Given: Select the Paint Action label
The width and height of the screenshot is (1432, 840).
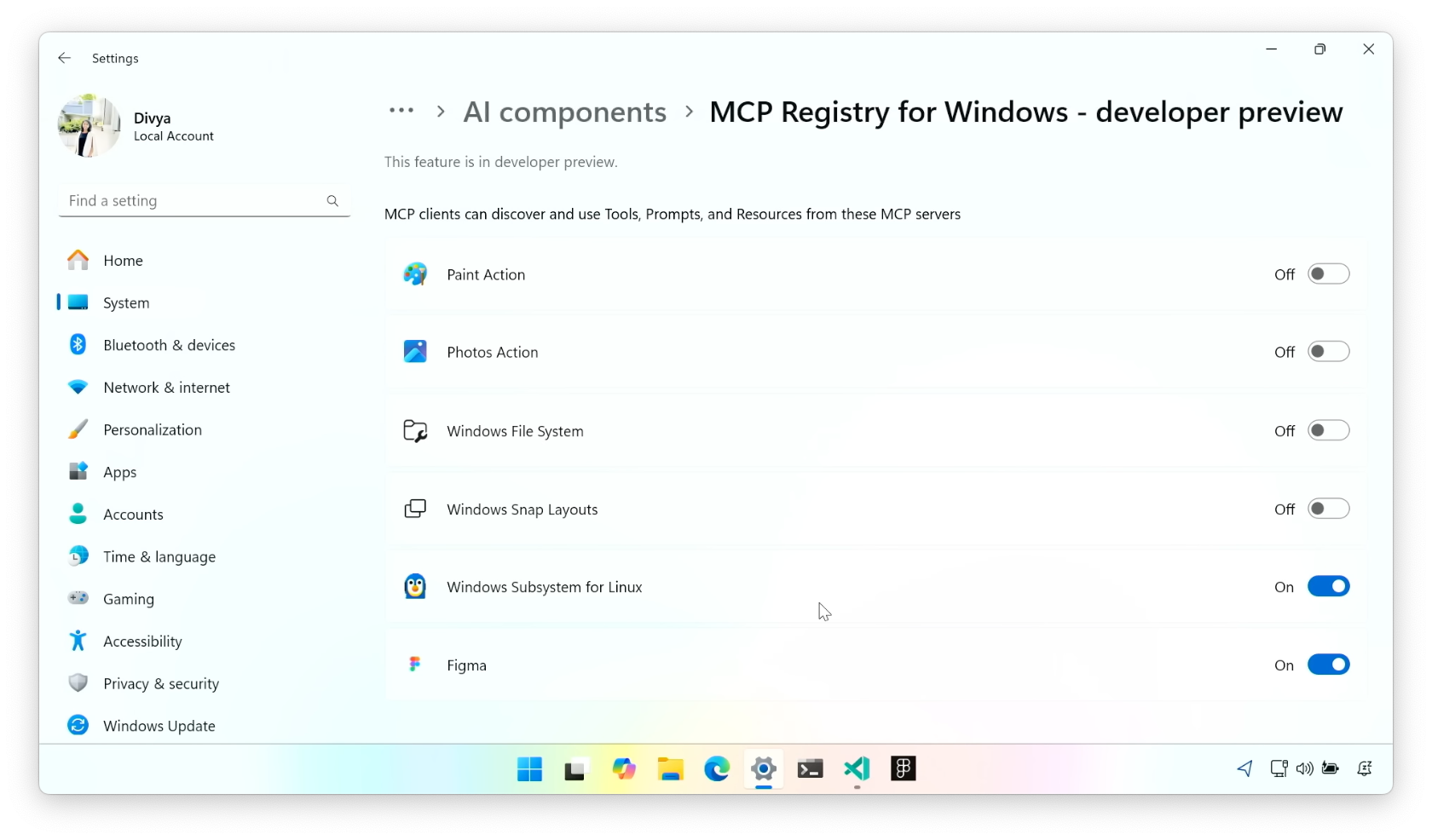Looking at the screenshot, I should (486, 274).
